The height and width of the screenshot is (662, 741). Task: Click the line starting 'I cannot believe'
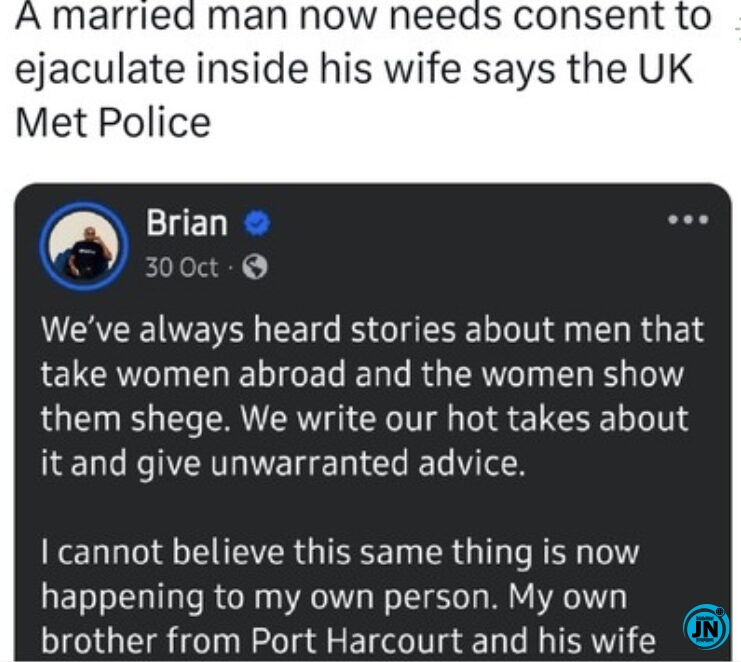point(339,552)
